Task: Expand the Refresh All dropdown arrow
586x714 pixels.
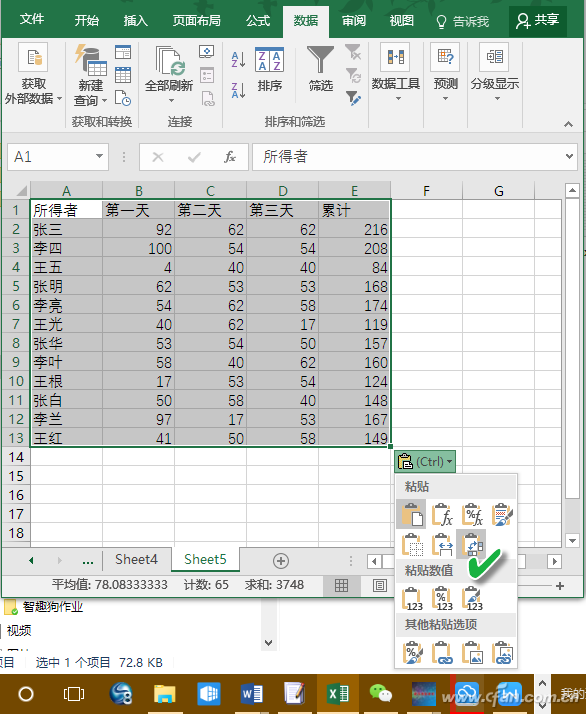Action: click(x=171, y=101)
